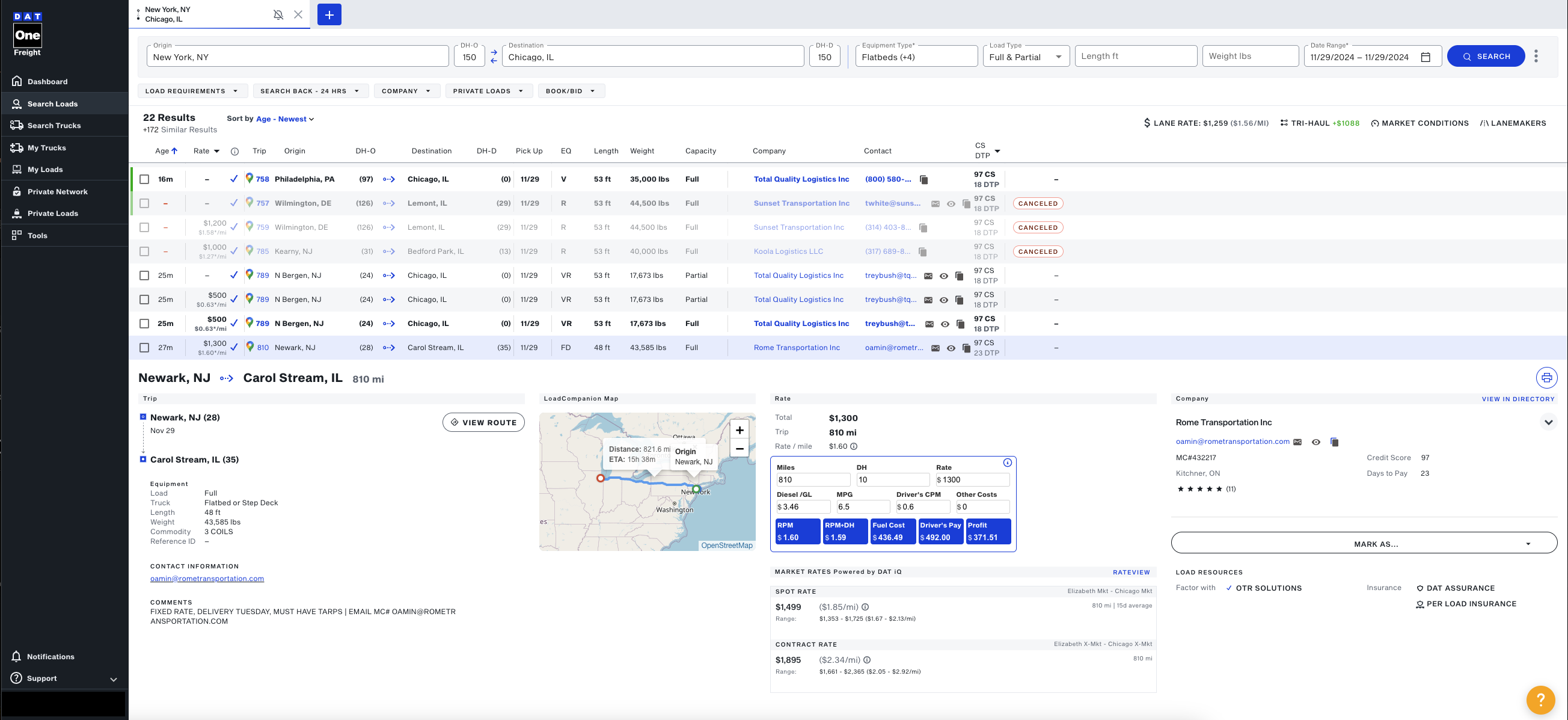Viewport: 1568px width, 720px height.
Task: Send email from company panel envelope icon
Action: click(1297, 442)
